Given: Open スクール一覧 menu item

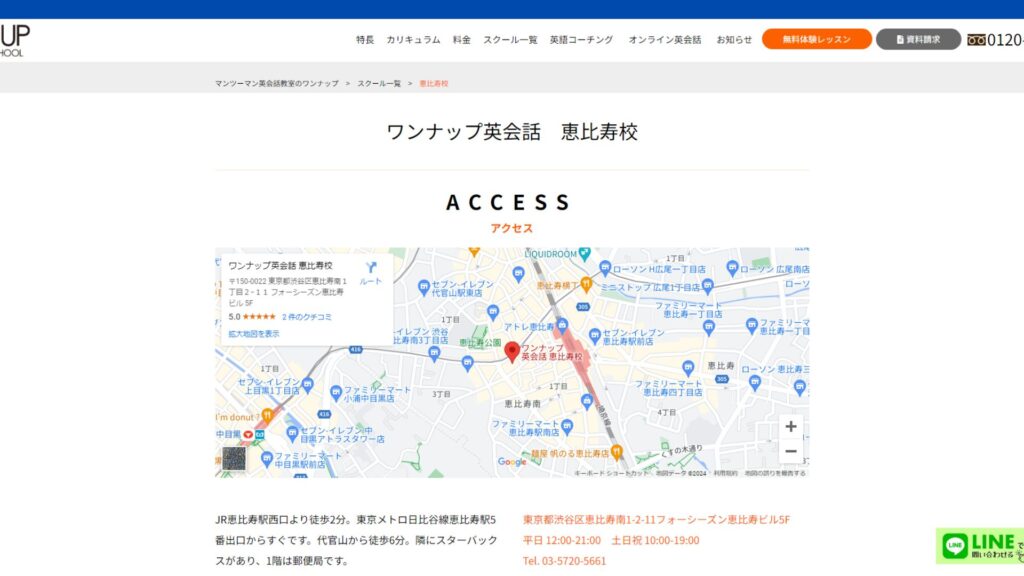Looking at the screenshot, I should 510,40.
